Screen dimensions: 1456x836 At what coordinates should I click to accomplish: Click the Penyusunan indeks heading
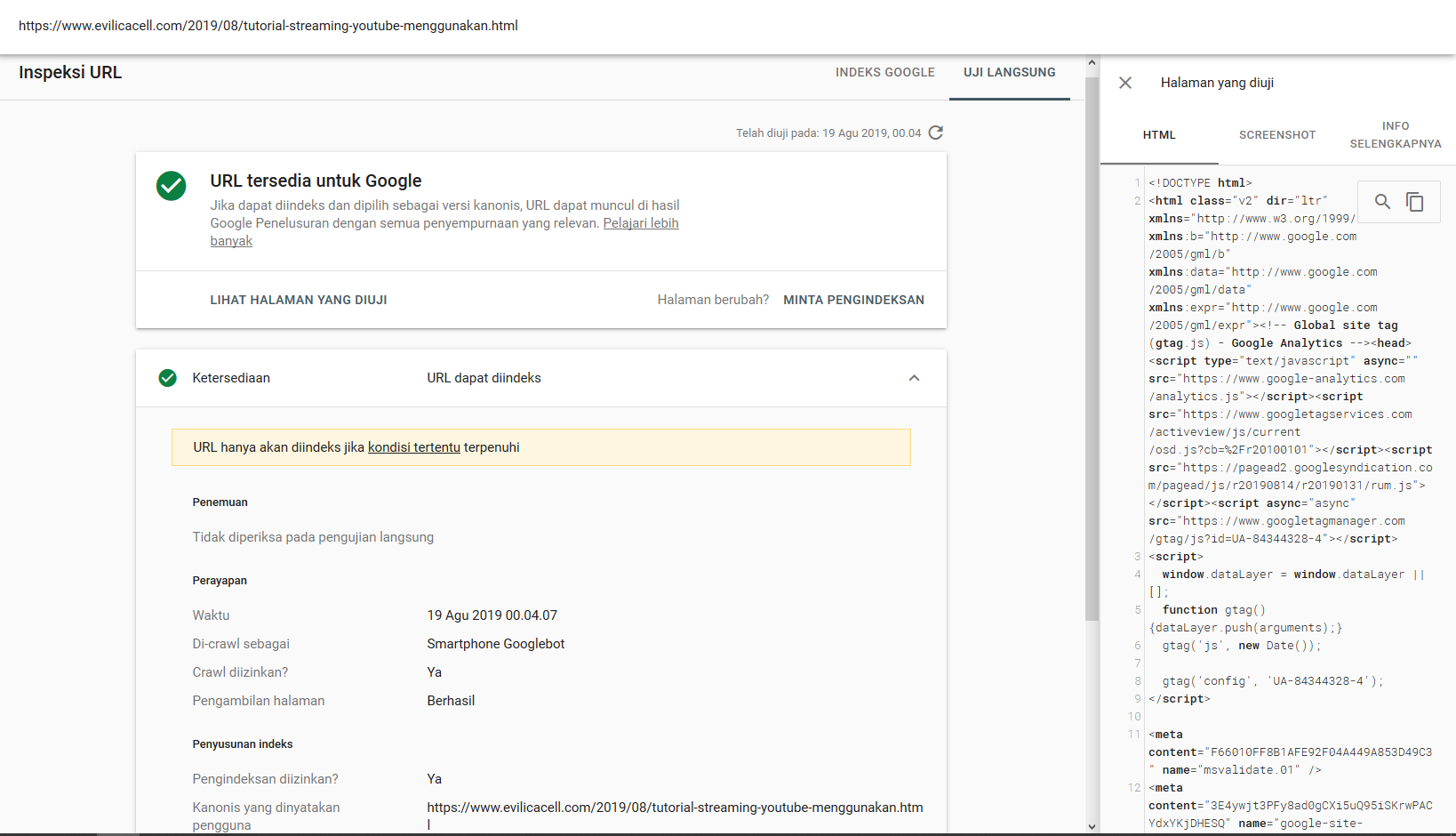pyautogui.click(x=243, y=744)
